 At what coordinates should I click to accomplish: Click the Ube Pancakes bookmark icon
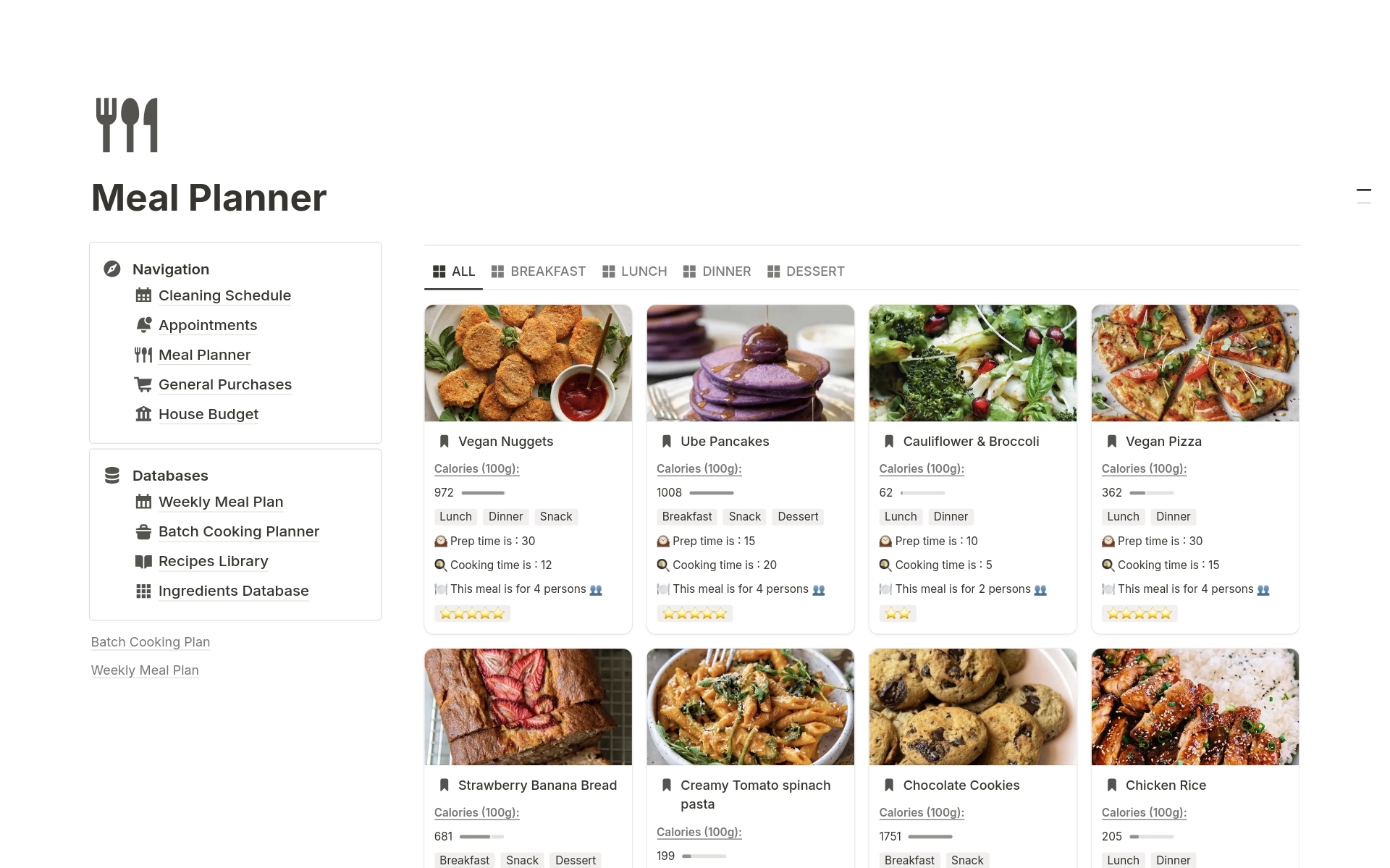pos(665,440)
